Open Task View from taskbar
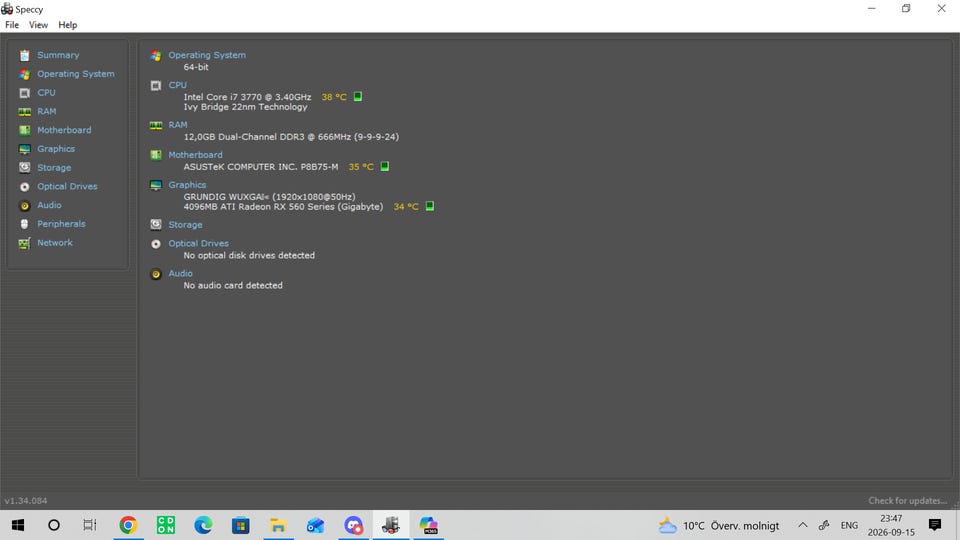 tap(90, 525)
